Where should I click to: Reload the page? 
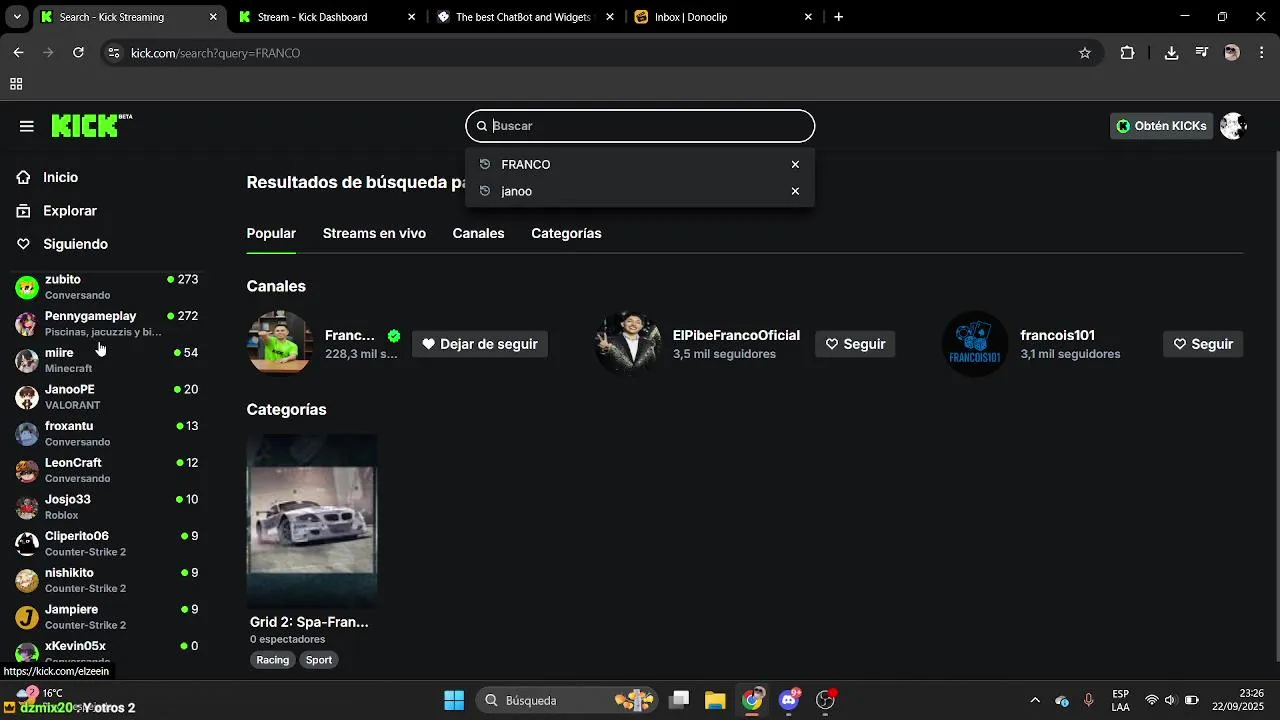click(x=78, y=53)
